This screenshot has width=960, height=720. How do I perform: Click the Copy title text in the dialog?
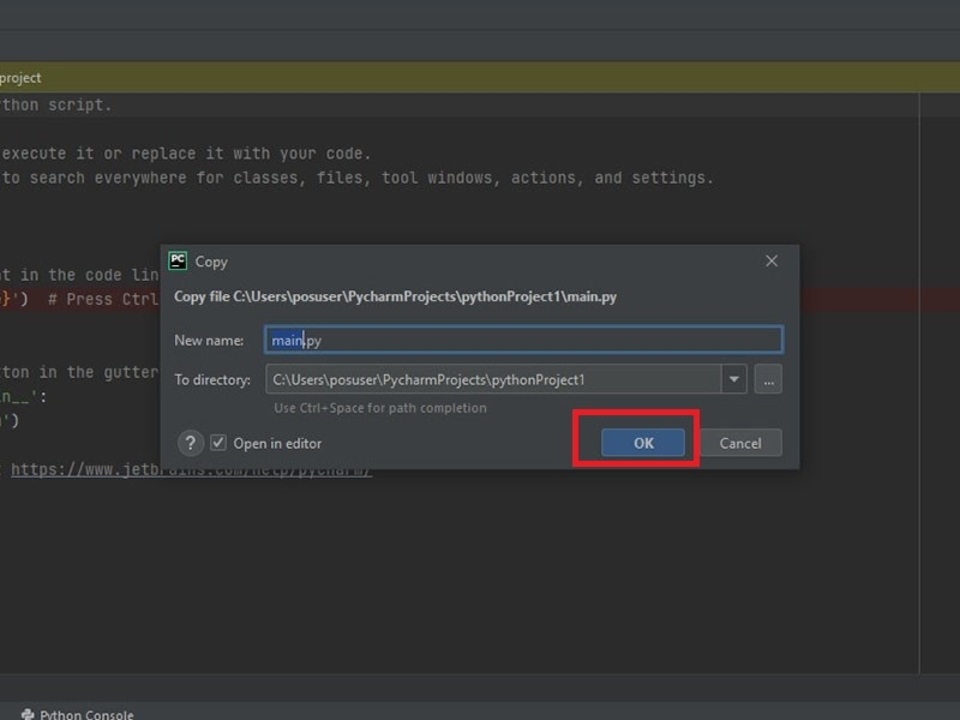210,261
